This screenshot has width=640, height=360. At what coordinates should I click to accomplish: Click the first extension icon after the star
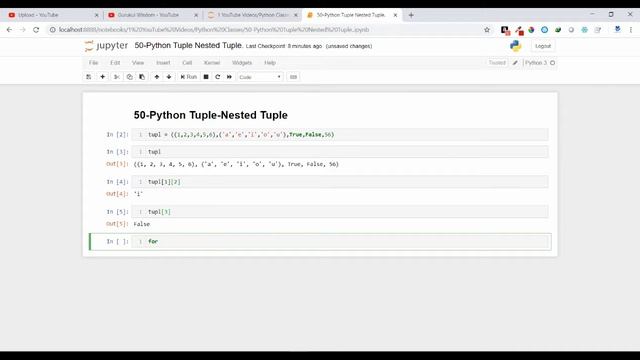click(x=505, y=30)
